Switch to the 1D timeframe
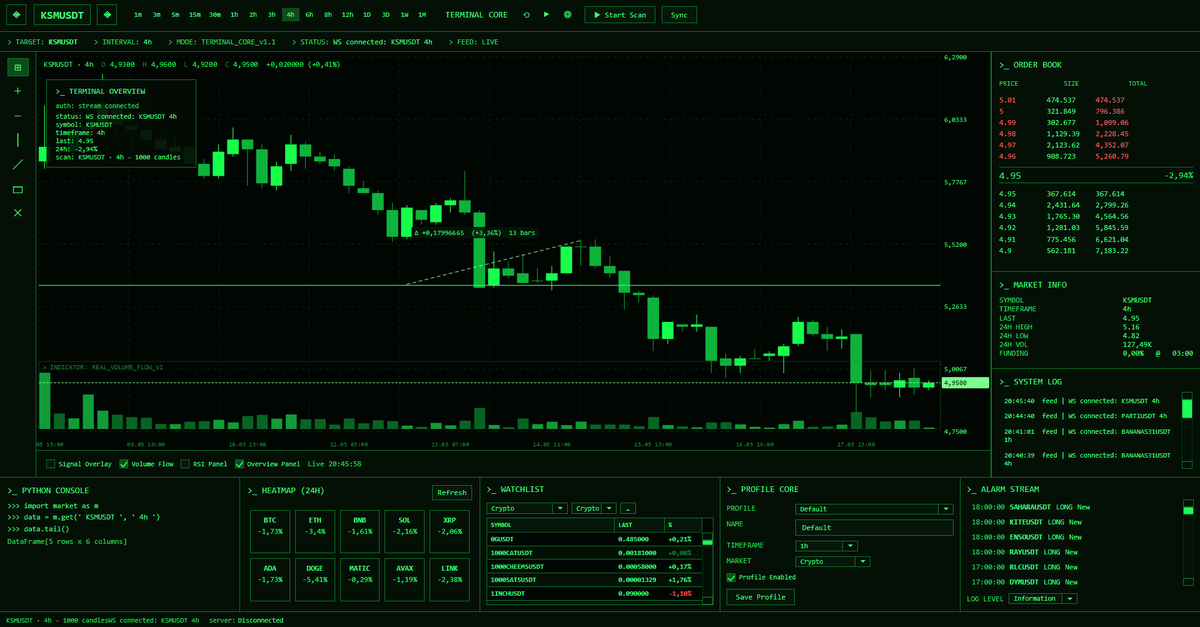Image resolution: width=1200 pixels, height=627 pixels. click(x=367, y=15)
